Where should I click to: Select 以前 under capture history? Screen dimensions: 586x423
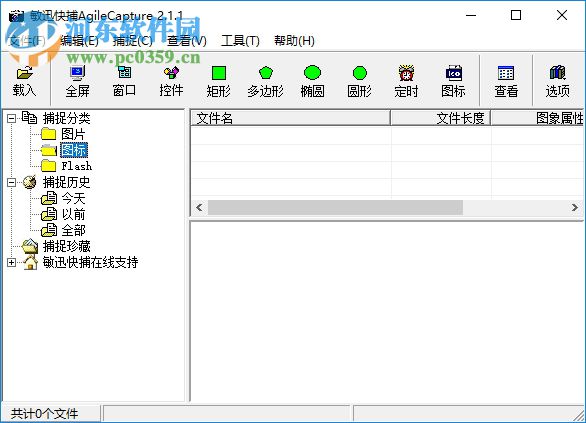click(73, 214)
